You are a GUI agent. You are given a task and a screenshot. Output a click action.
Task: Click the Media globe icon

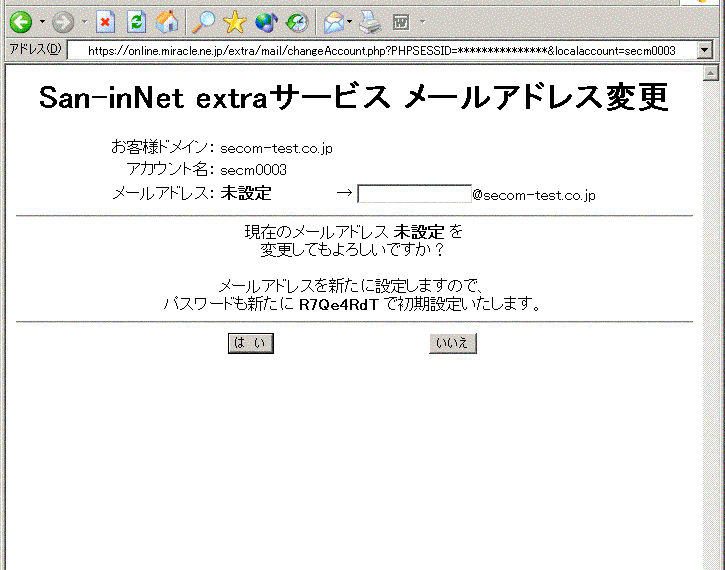point(266,21)
